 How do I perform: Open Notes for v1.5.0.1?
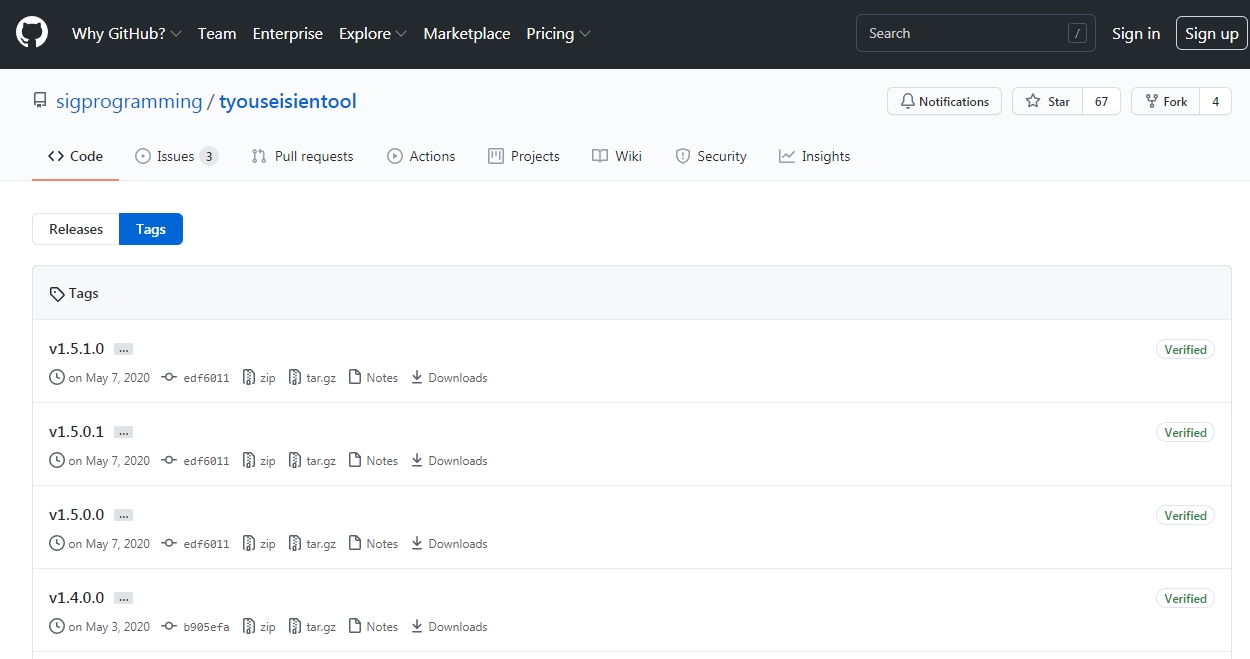(x=373, y=461)
